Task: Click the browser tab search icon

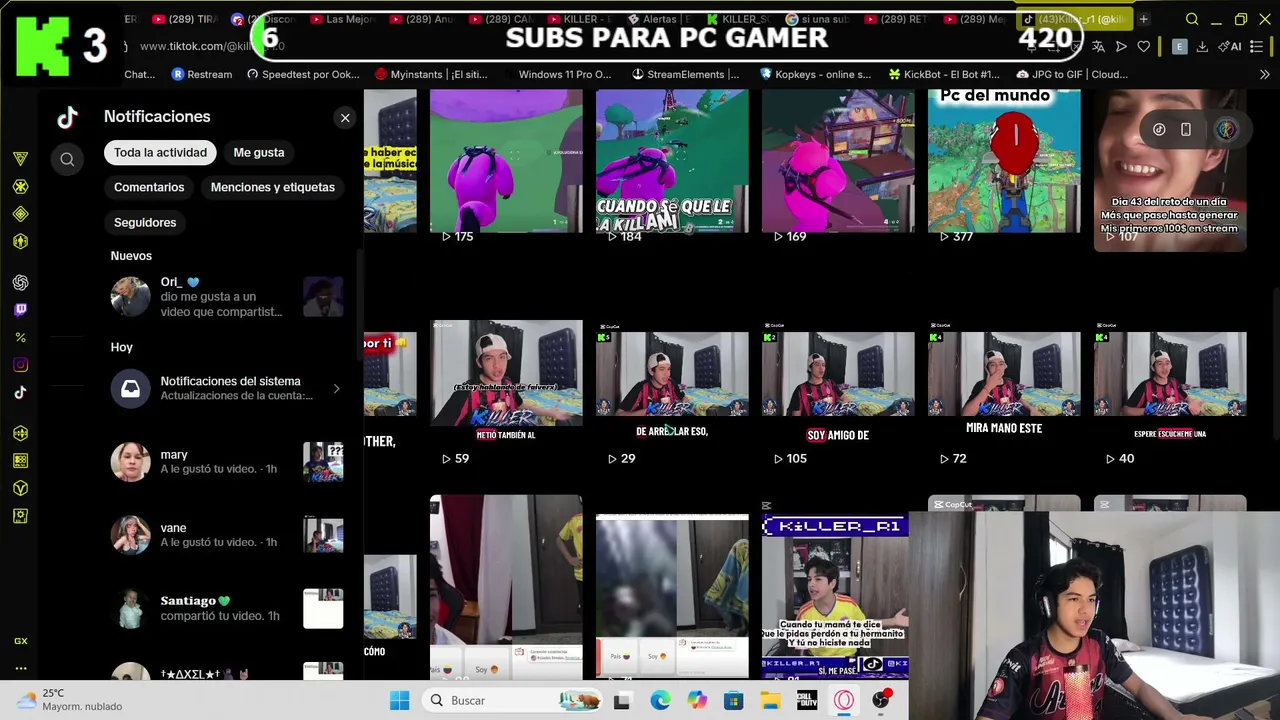Action: 1192,19
